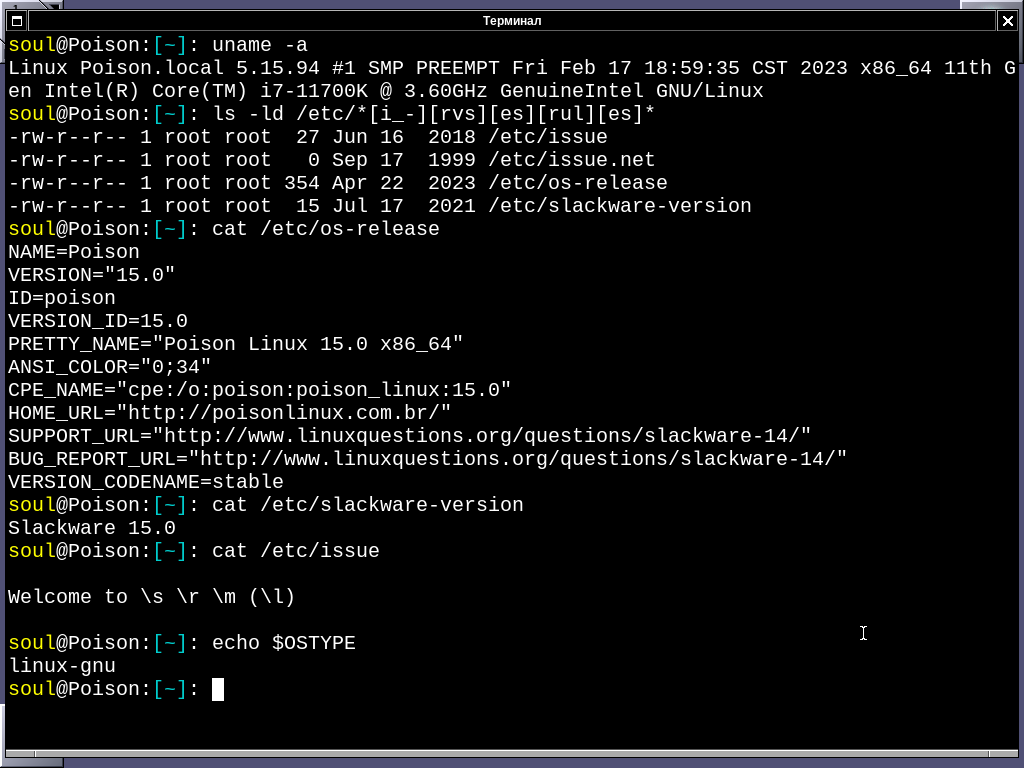The height and width of the screenshot is (768, 1024).
Task: Click the 'linux-gnu' output line
Action: coord(62,666)
